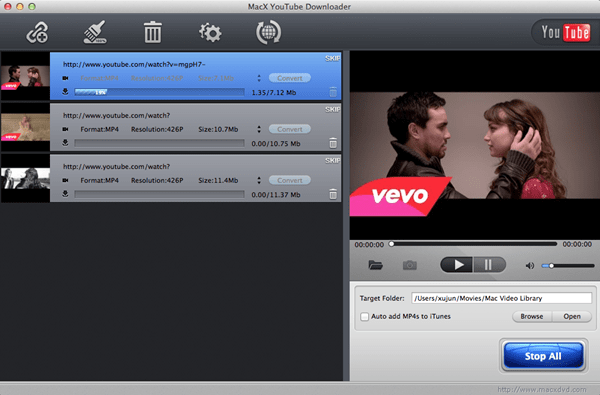Skip the 11.4Mb video download
Screen dimensions: 600x395
pos(333,160)
